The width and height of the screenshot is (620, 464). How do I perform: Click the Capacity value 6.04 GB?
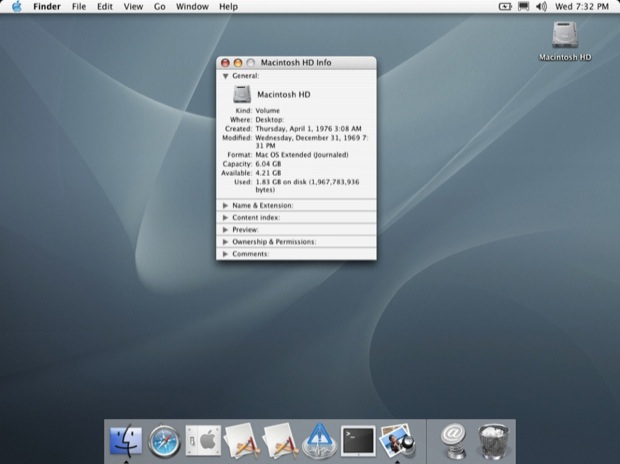pos(268,164)
